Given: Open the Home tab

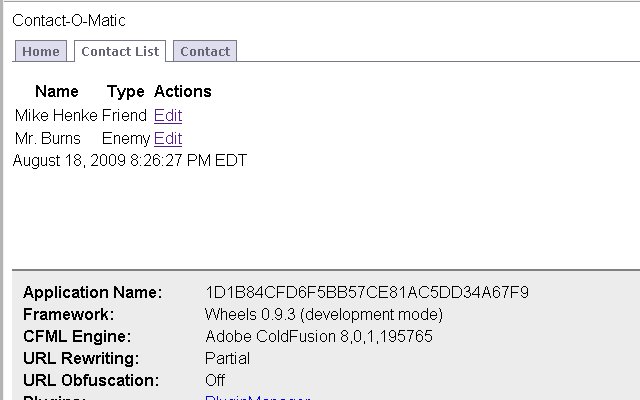Looking at the screenshot, I should [x=41, y=51].
